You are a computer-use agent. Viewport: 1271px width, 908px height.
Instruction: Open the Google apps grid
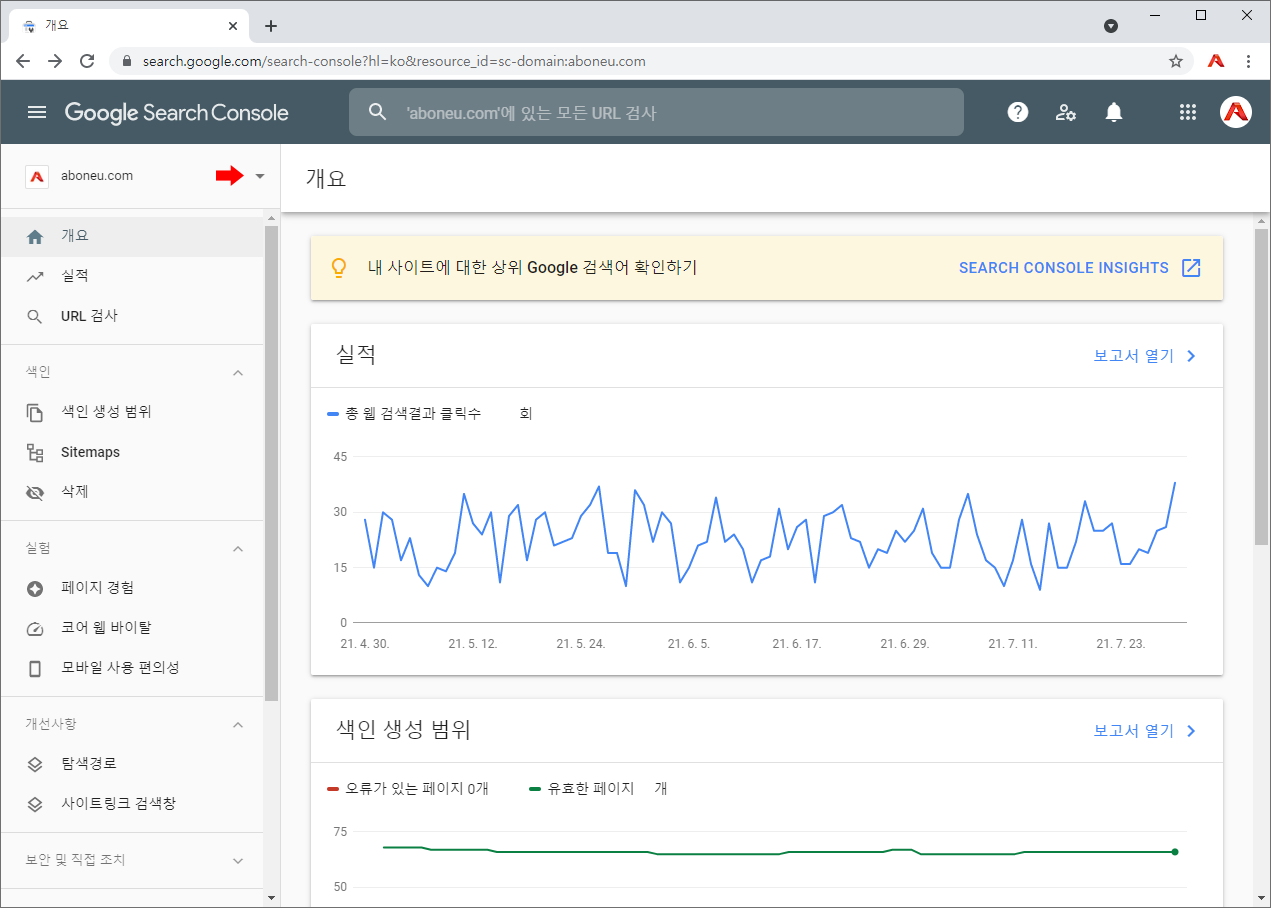[1188, 112]
